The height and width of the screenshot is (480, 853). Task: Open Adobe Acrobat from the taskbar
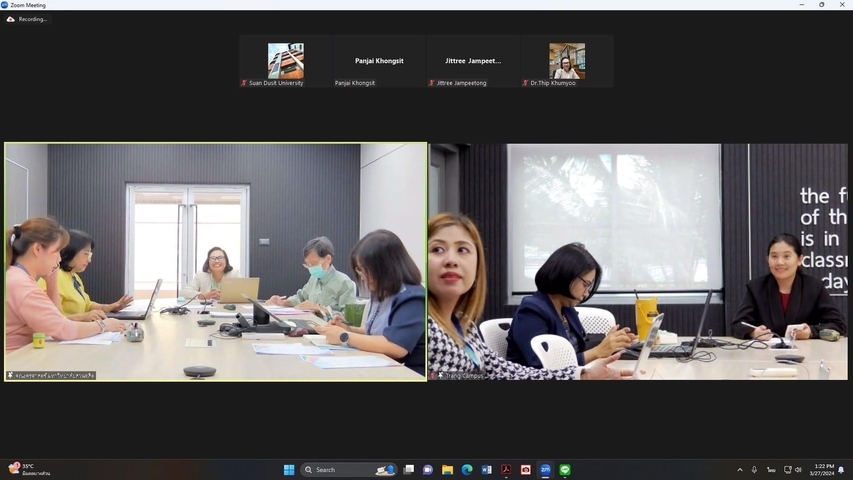(x=506, y=470)
